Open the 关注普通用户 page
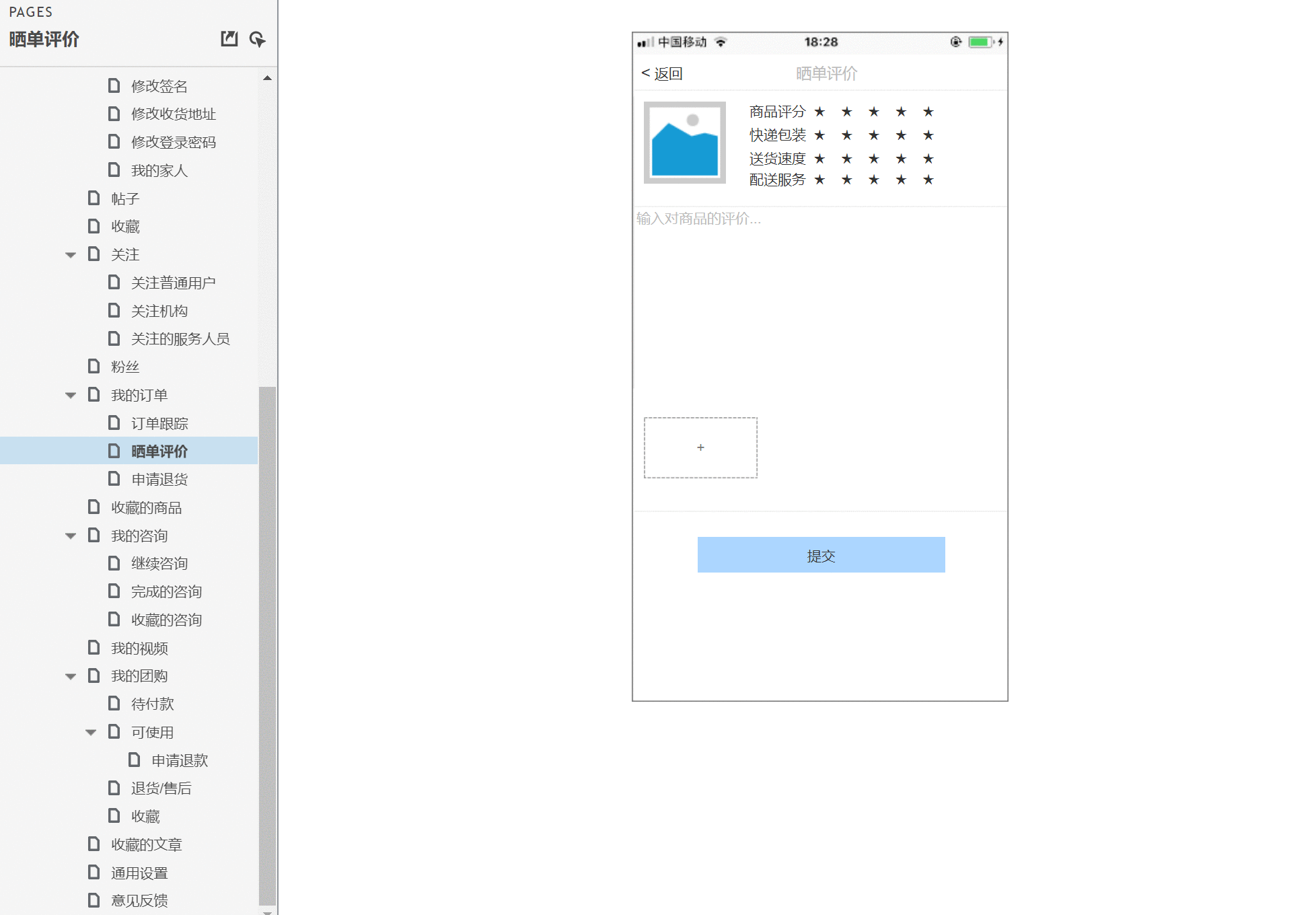The width and height of the screenshot is (1316, 915). click(174, 283)
